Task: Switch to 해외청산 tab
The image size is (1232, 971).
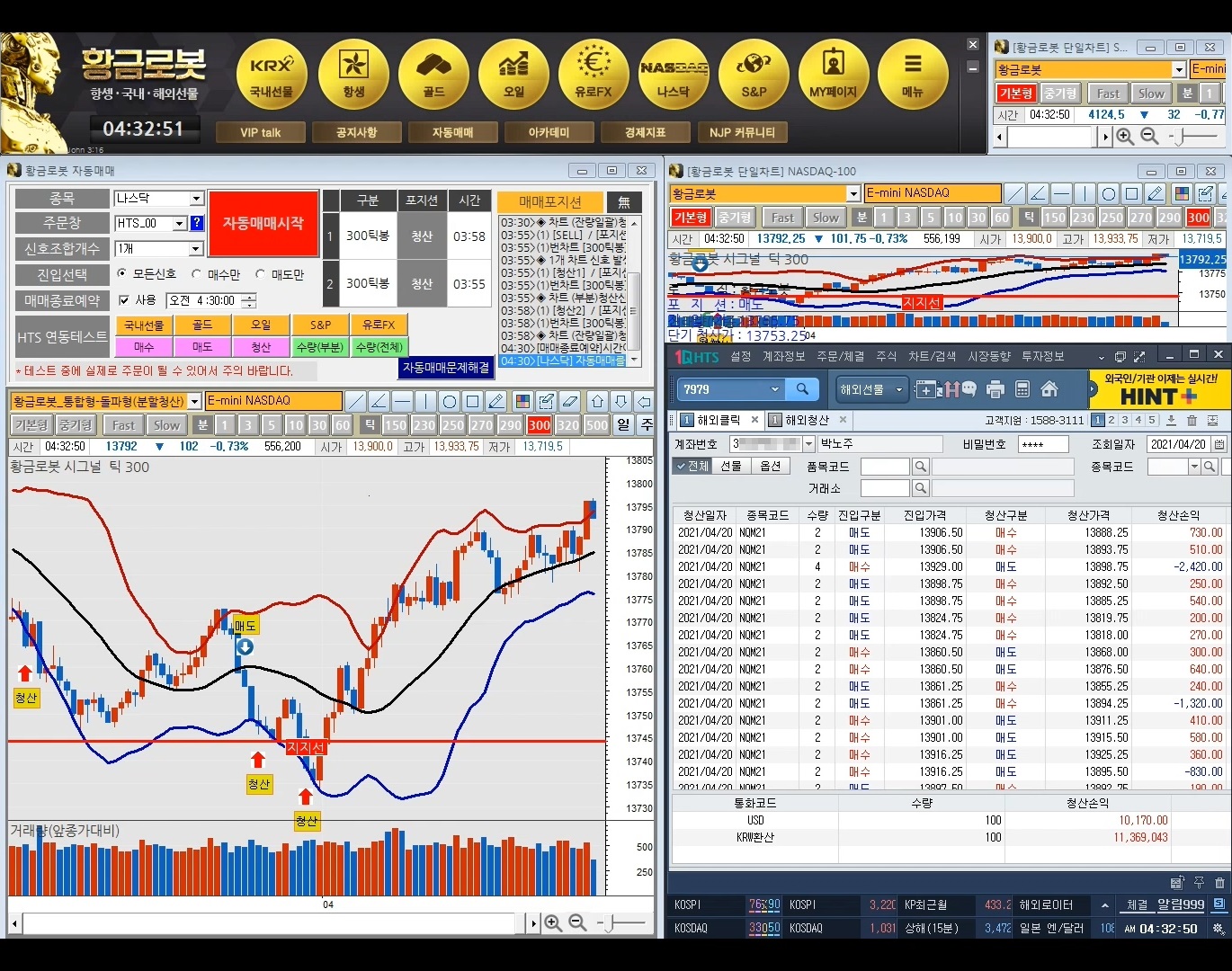Action: point(807,420)
